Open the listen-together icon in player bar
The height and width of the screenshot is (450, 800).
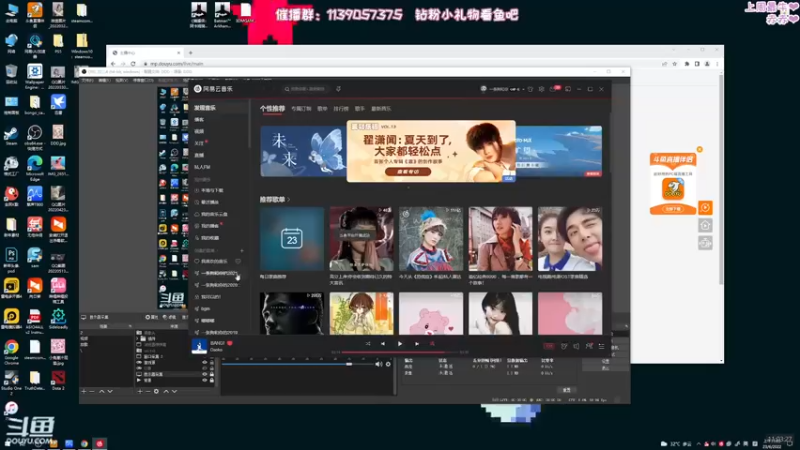pyautogui.click(x=589, y=346)
